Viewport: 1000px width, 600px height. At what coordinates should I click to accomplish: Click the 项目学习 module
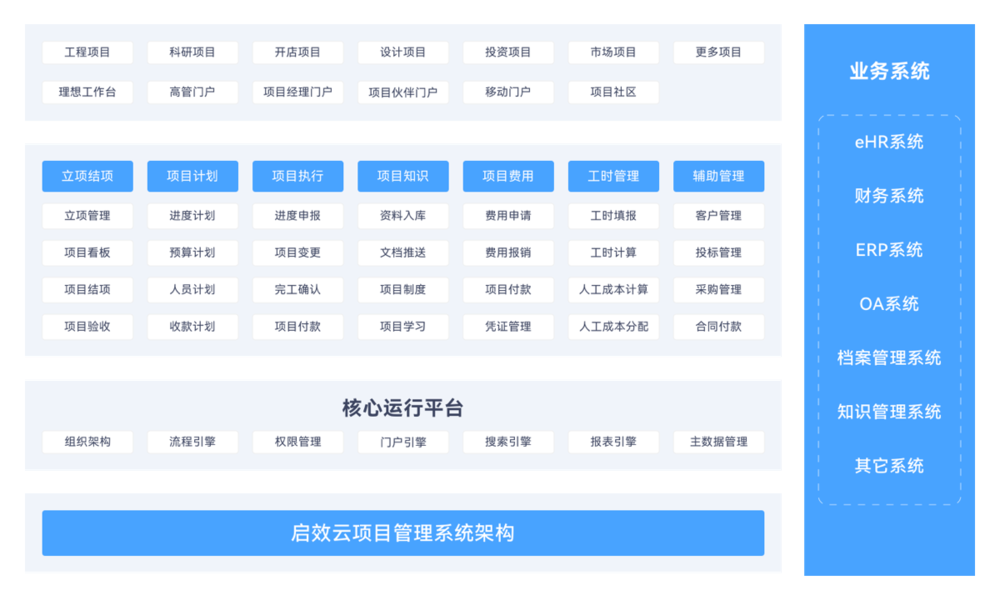point(403,326)
